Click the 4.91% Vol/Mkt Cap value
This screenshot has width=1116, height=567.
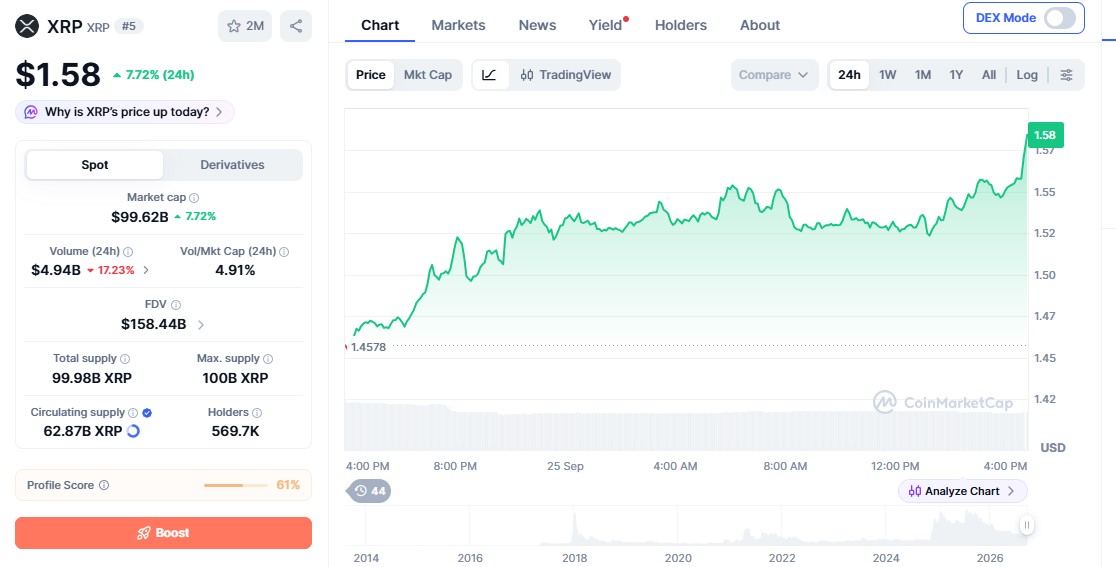(x=235, y=270)
